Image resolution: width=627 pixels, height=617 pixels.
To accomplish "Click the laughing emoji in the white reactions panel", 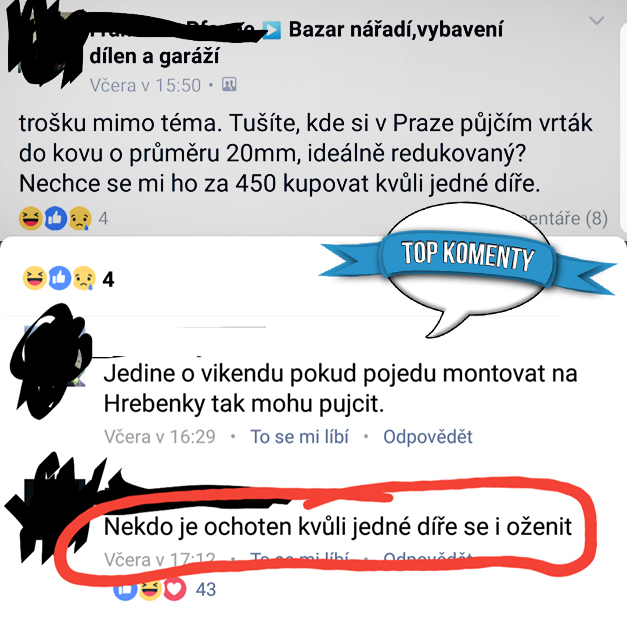I will (34, 278).
